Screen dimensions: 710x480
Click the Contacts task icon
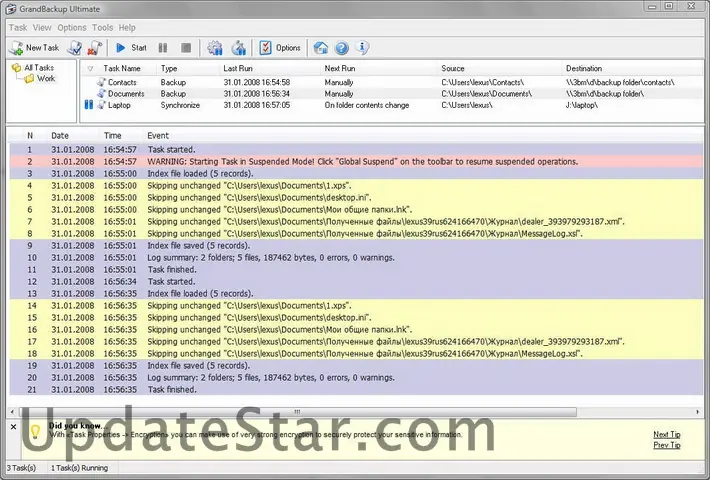[101, 82]
